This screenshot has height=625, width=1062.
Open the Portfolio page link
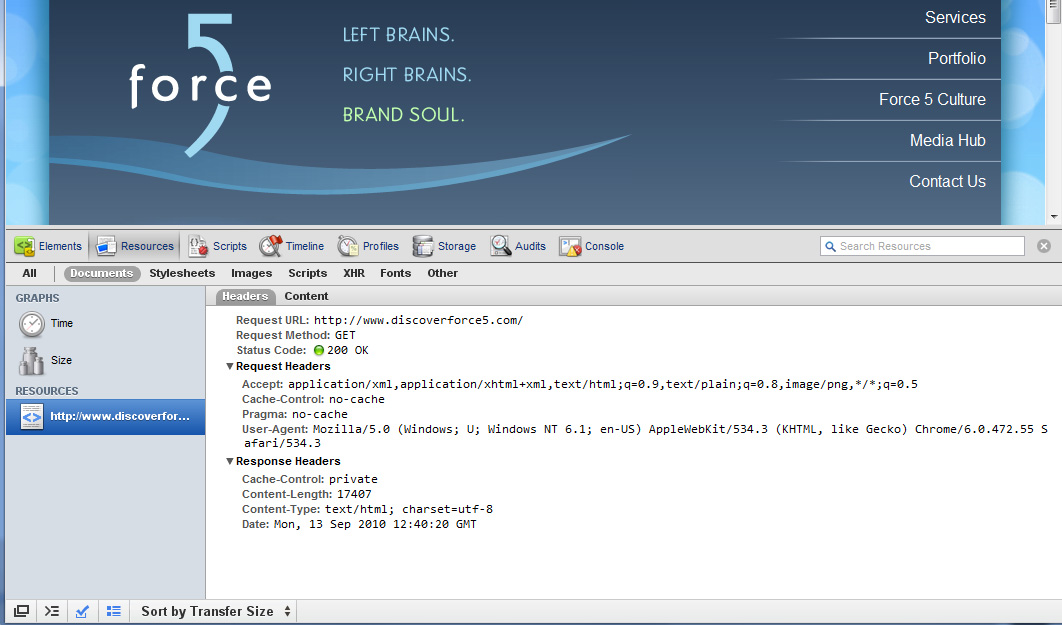click(956, 58)
